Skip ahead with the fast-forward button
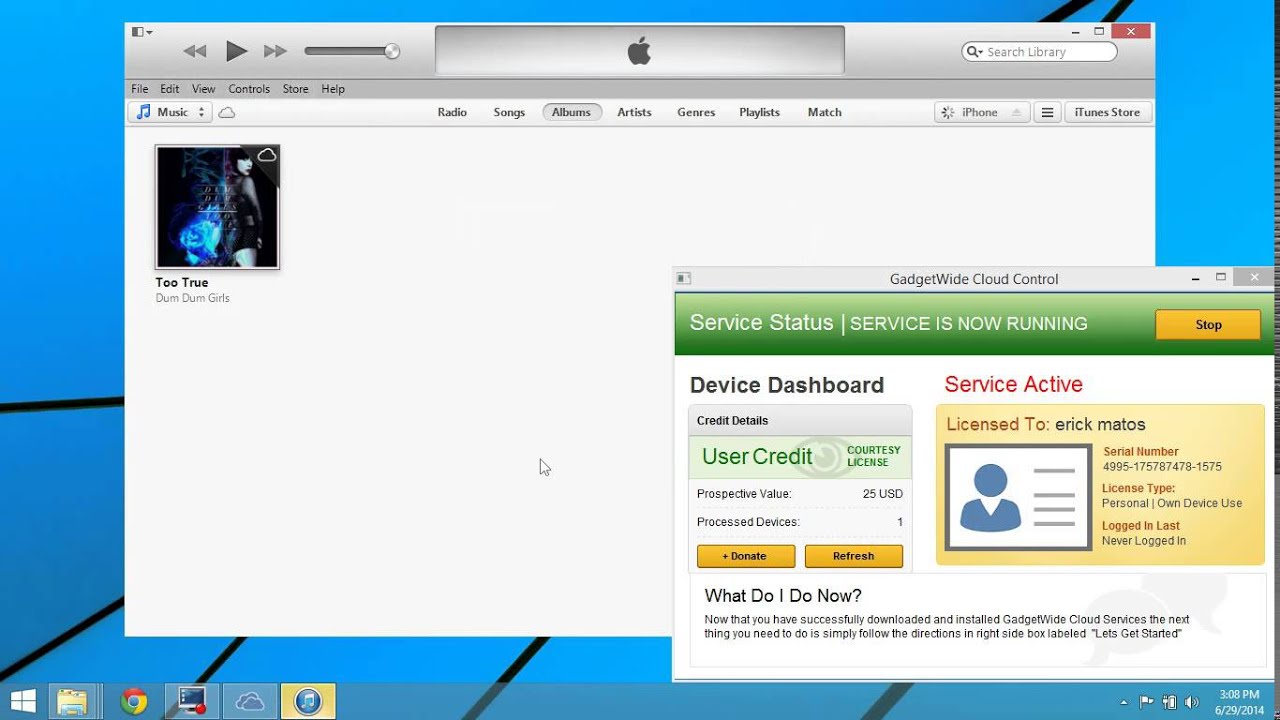Viewport: 1280px width, 720px height. pos(275,51)
